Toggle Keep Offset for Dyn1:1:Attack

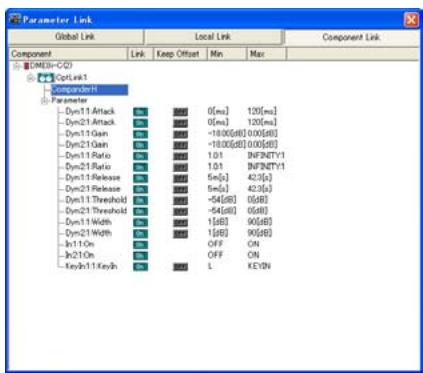pyautogui.click(x=180, y=112)
